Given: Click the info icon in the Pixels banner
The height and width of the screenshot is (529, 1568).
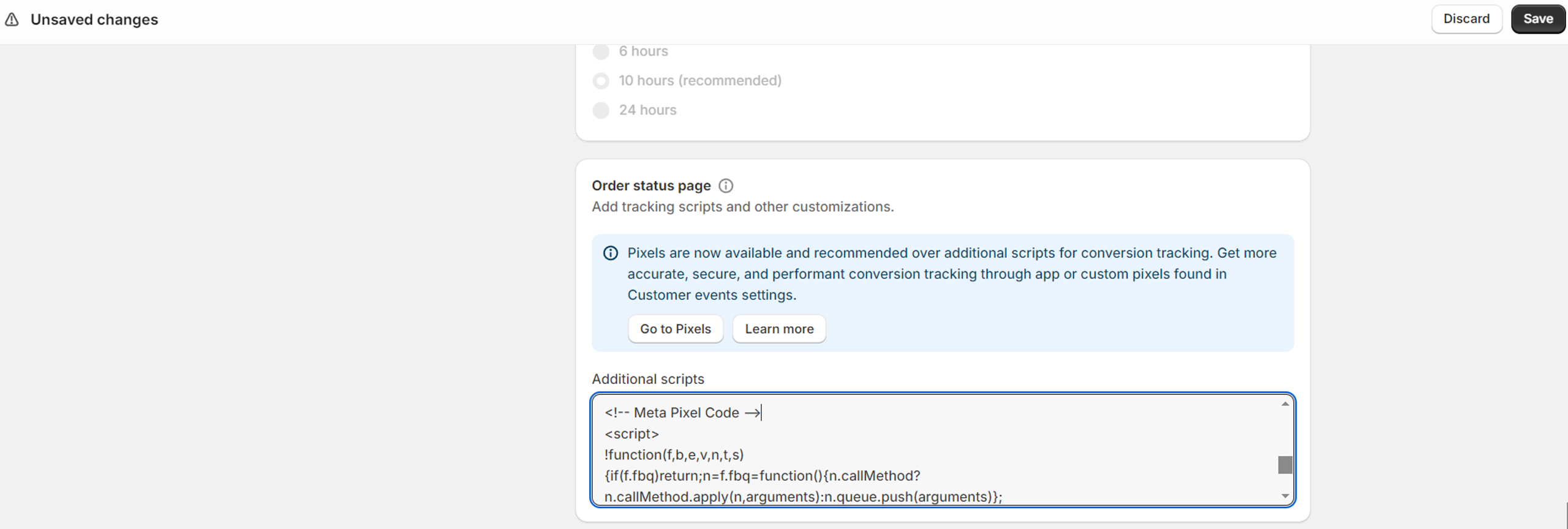Looking at the screenshot, I should coord(611,253).
